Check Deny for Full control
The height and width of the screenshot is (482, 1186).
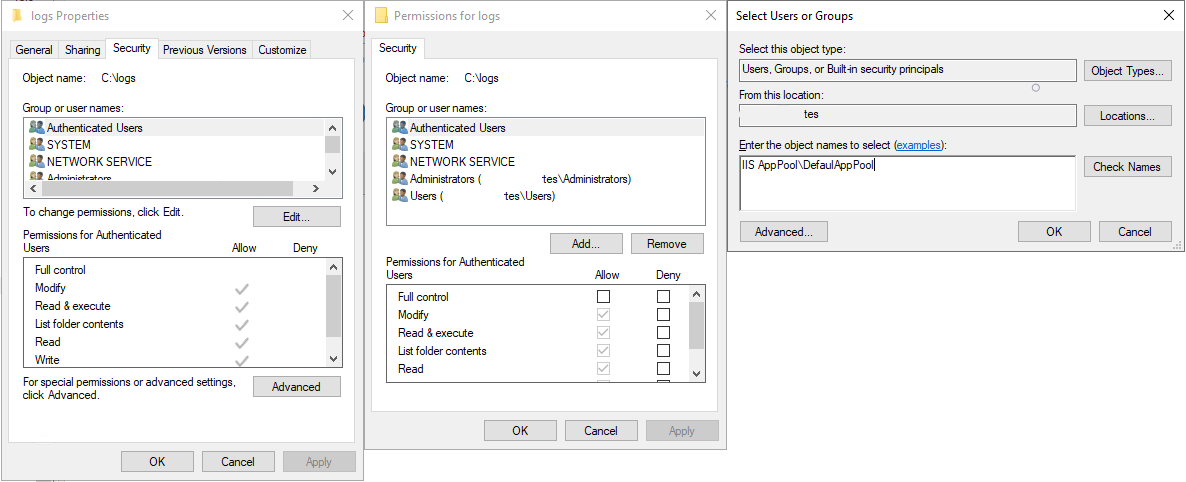(663, 297)
